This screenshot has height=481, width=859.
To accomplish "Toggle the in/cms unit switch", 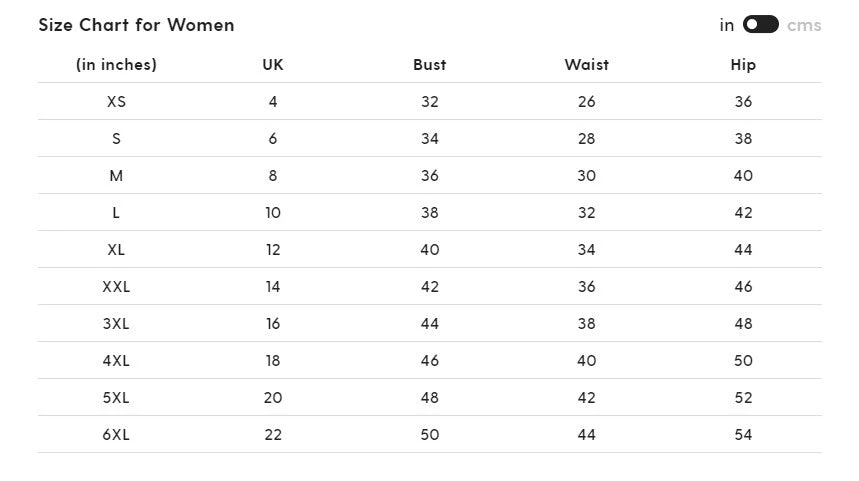I will pos(760,25).
